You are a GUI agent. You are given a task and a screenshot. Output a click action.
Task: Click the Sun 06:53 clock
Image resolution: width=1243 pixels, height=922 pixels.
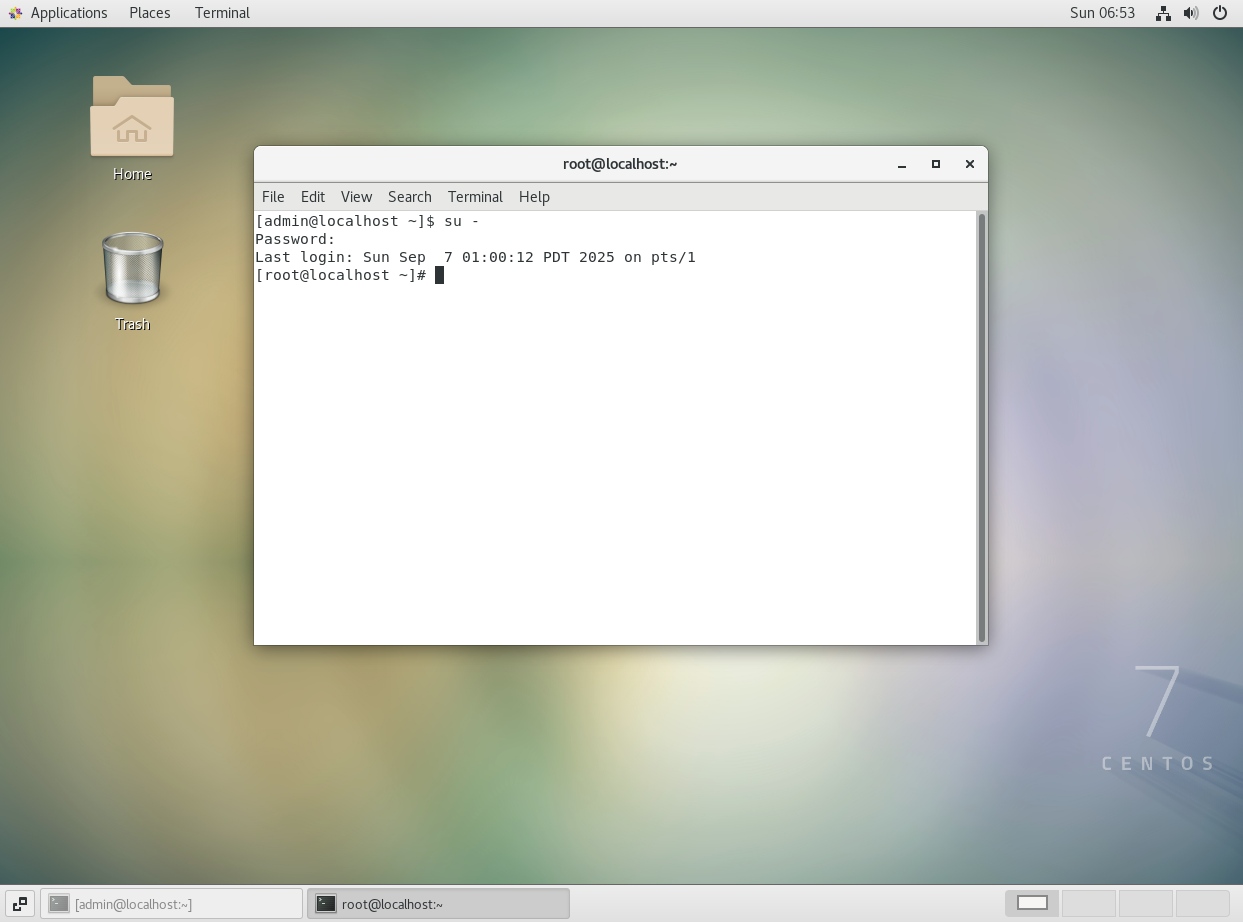pos(1102,13)
